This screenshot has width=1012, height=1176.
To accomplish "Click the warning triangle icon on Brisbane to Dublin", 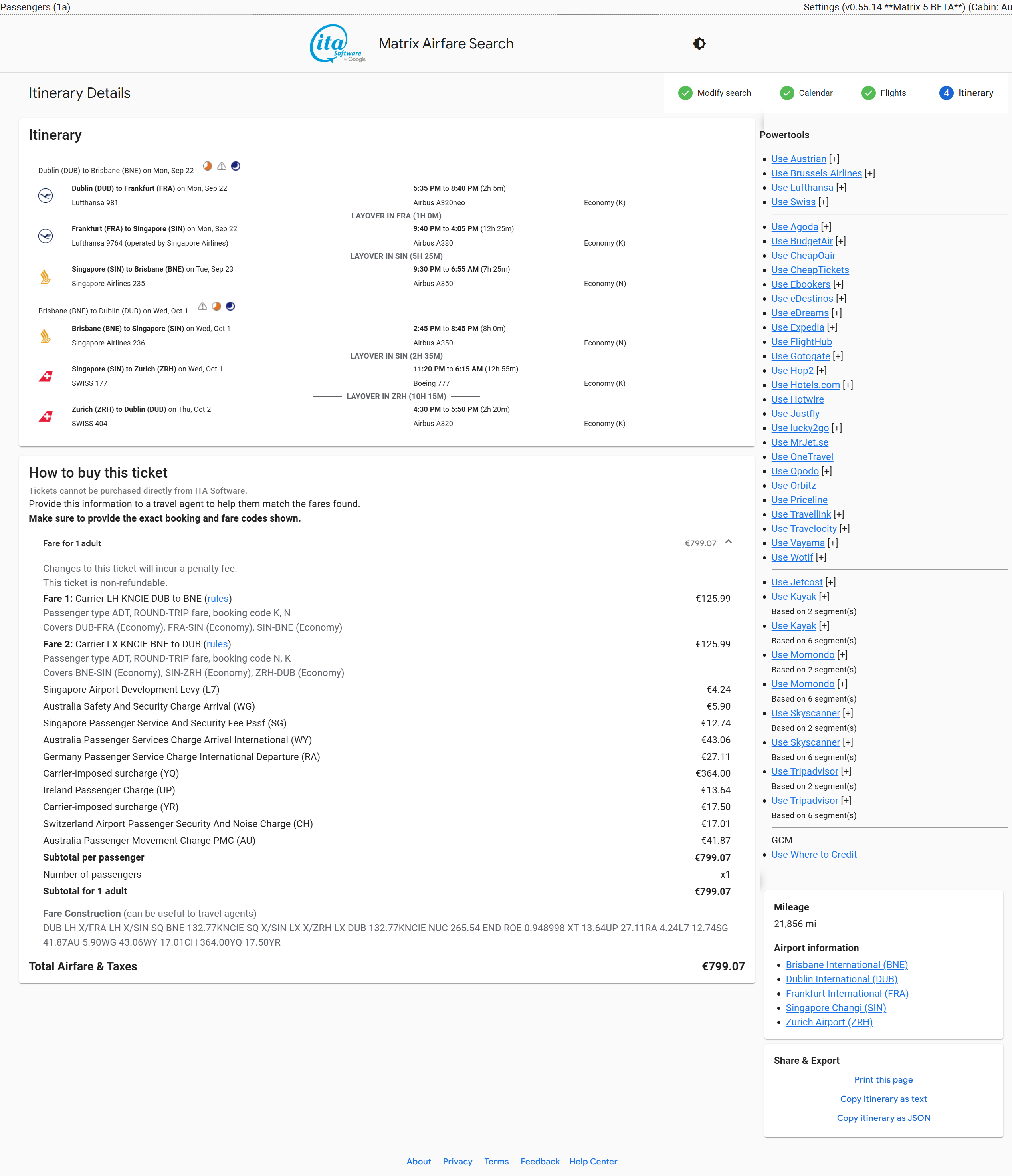I will [x=202, y=307].
